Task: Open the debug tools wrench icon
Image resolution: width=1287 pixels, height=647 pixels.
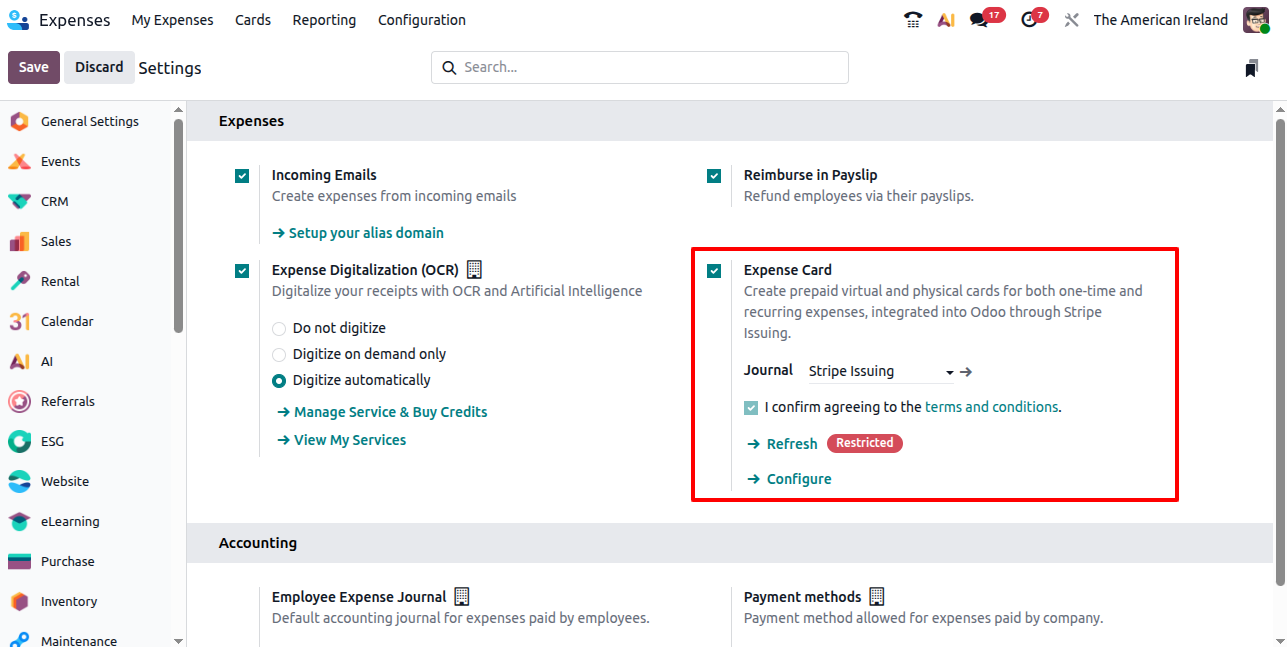Action: [1071, 20]
